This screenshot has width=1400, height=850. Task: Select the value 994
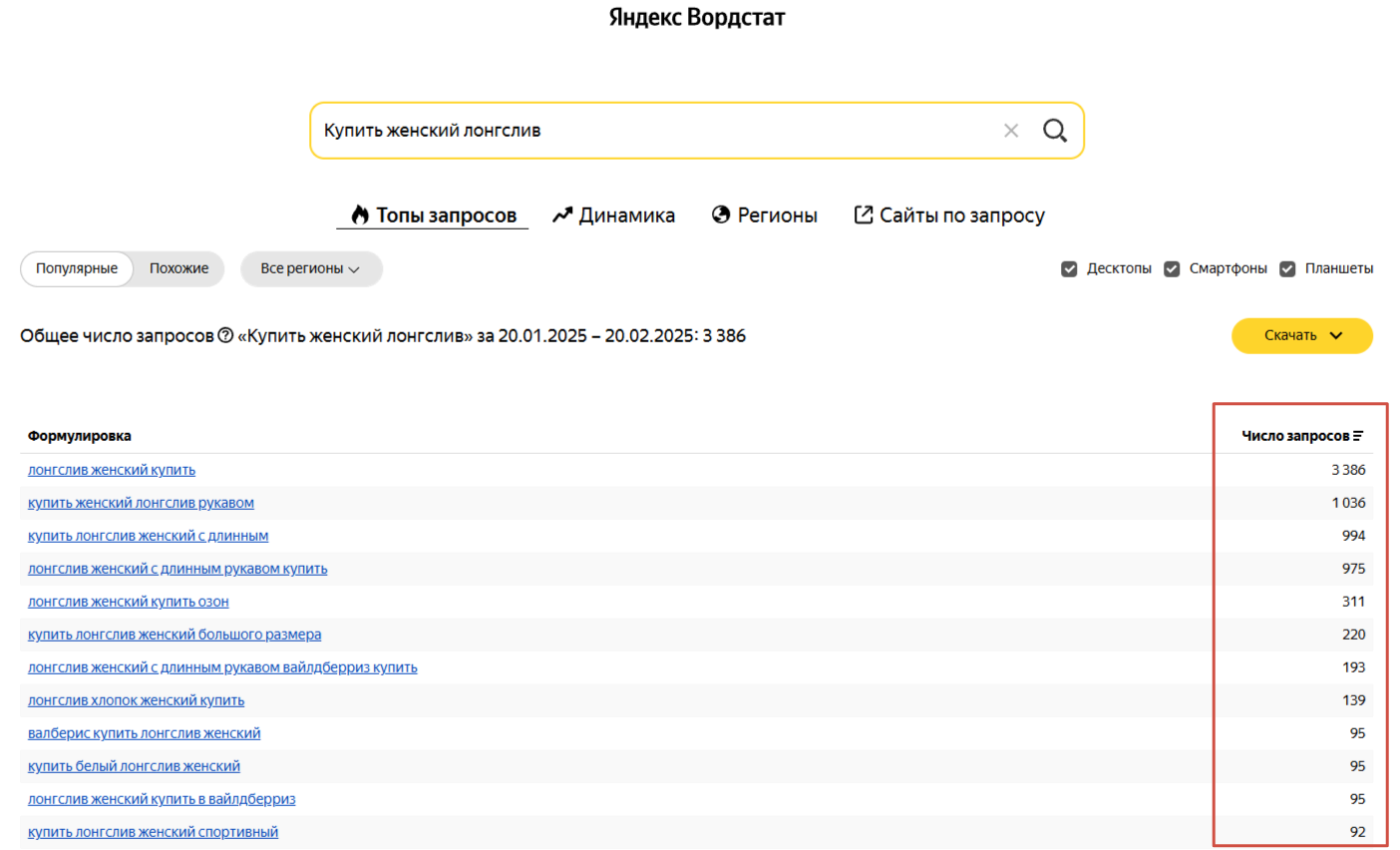tap(1353, 536)
